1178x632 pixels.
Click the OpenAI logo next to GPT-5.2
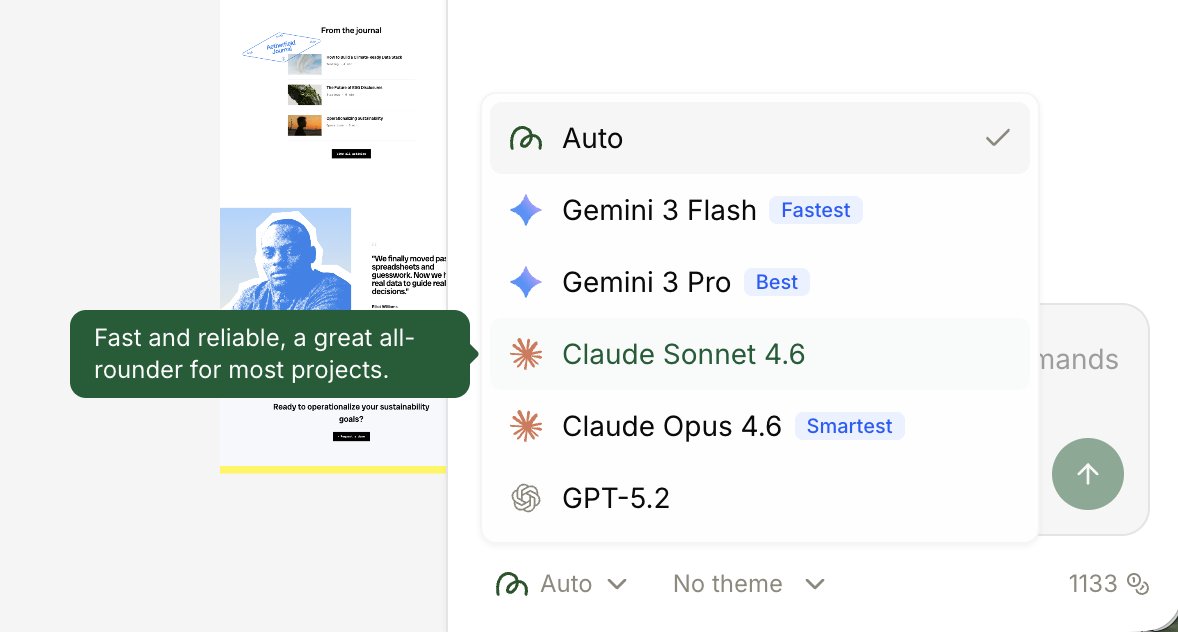click(526, 498)
